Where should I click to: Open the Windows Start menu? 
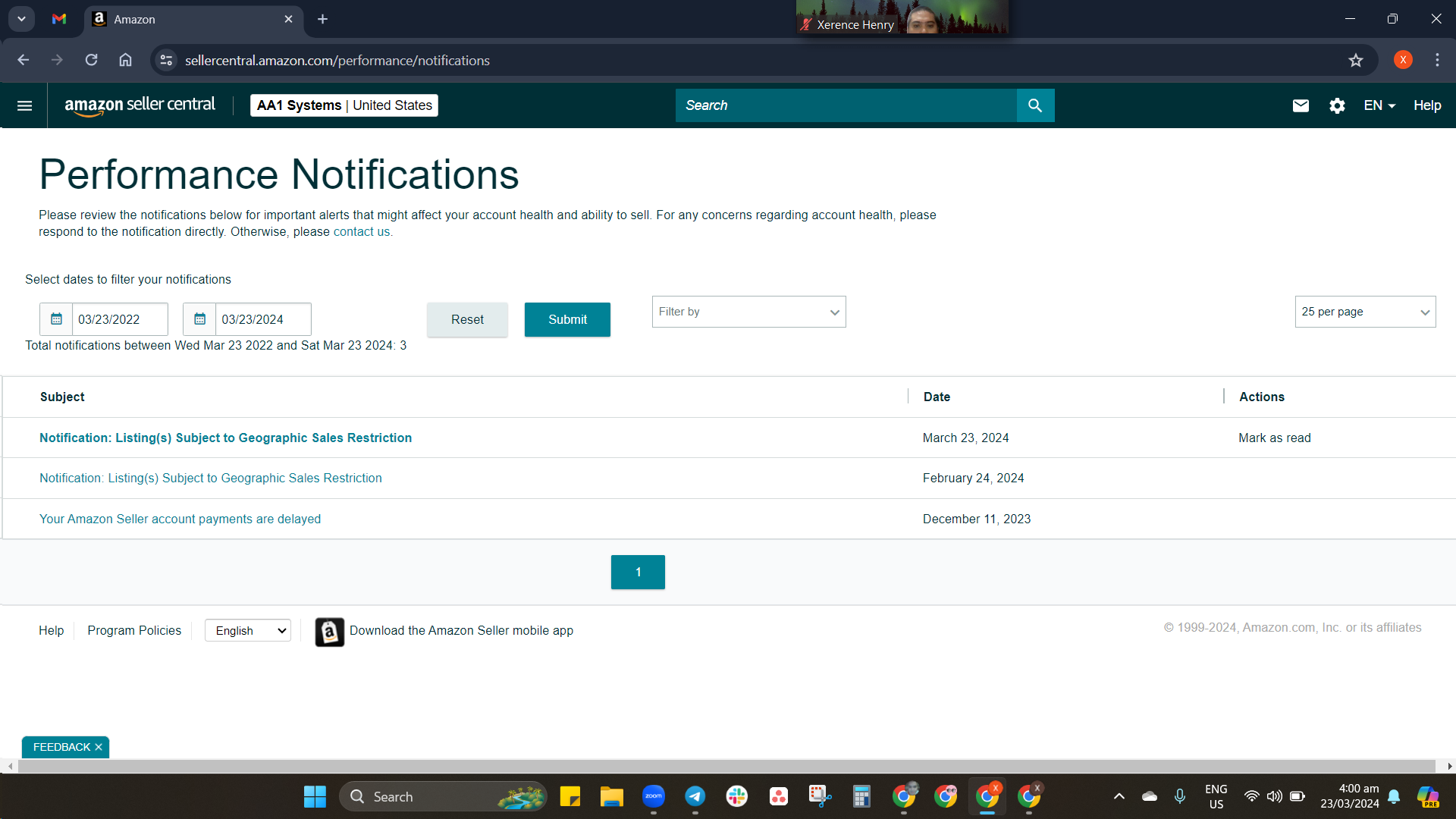tap(315, 796)
